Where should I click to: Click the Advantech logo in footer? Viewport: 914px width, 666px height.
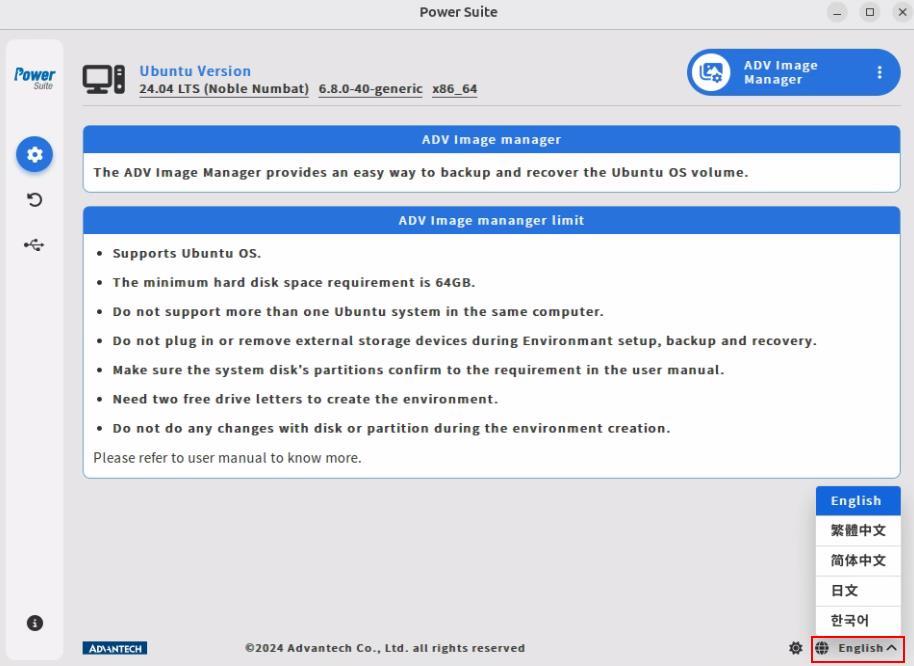click(115, 648)
